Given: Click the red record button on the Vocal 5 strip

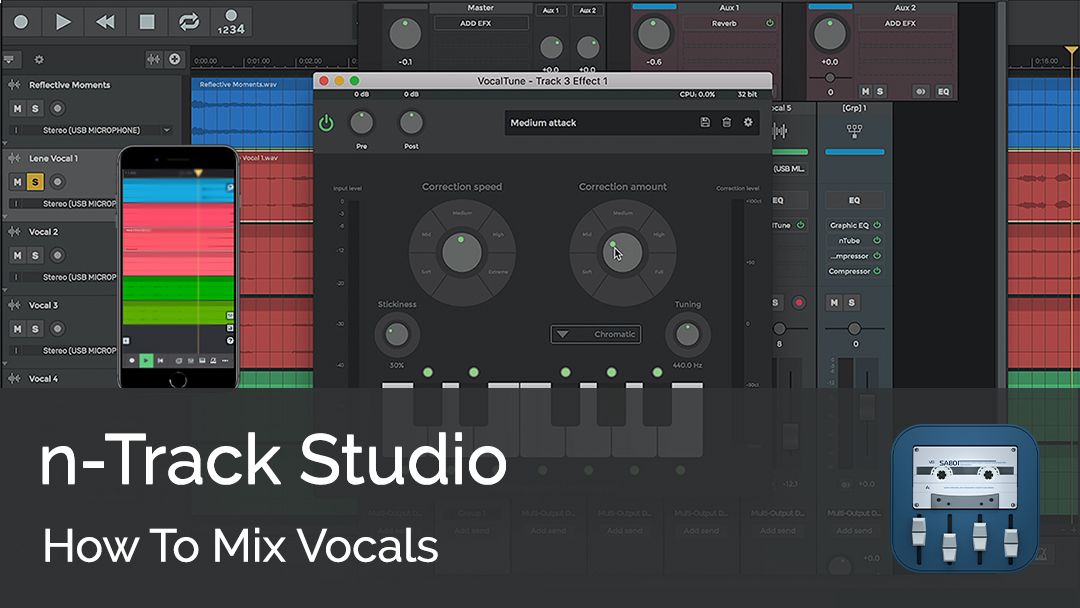Looking at the screenshot, I should pos(799,302).
